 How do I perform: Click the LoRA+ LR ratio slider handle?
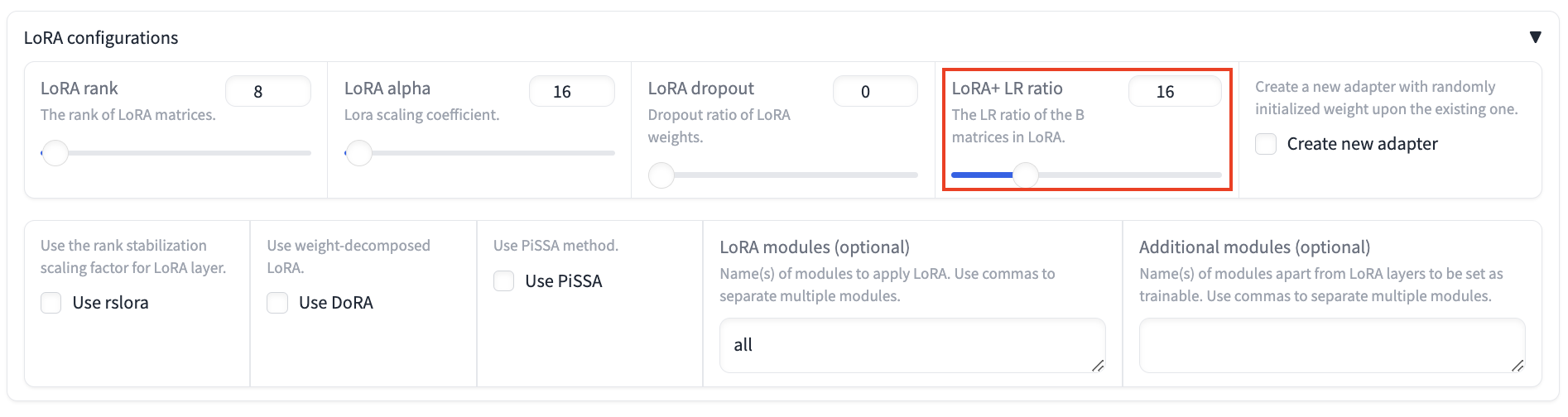1026,175
